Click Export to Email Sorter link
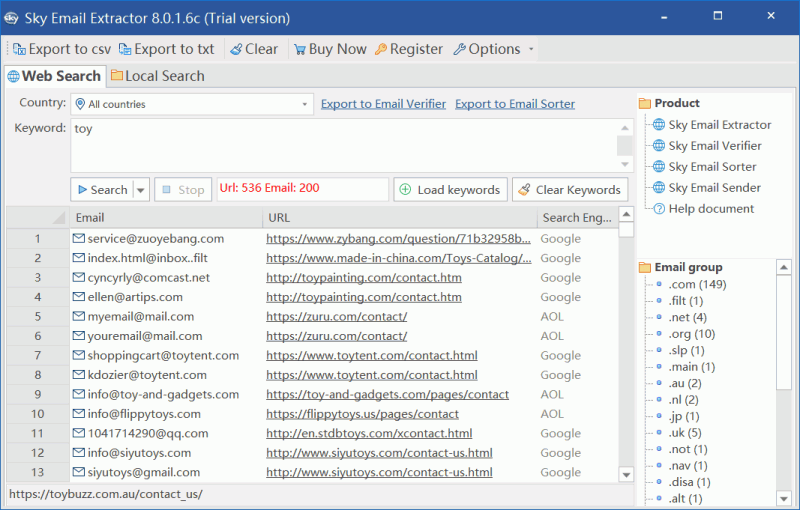 point(515,104)
